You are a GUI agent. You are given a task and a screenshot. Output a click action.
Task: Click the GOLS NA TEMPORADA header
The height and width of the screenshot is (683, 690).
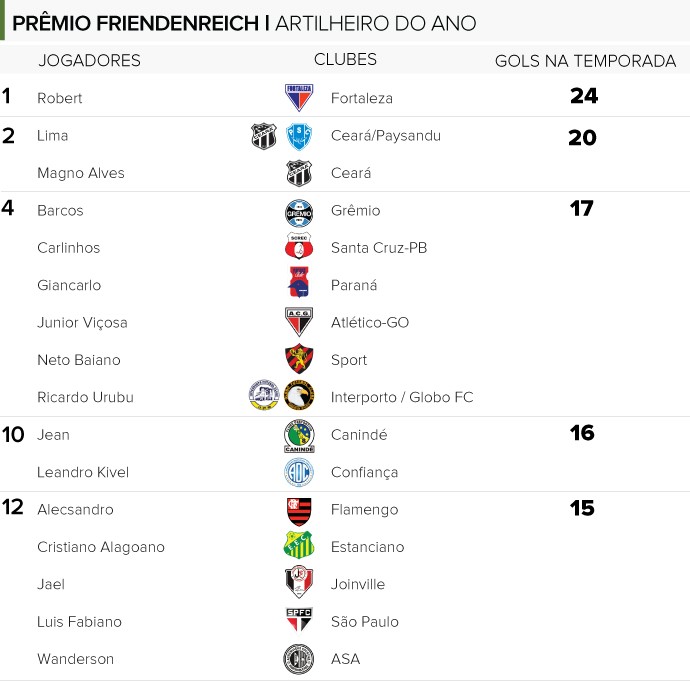(x=585, y=61)
